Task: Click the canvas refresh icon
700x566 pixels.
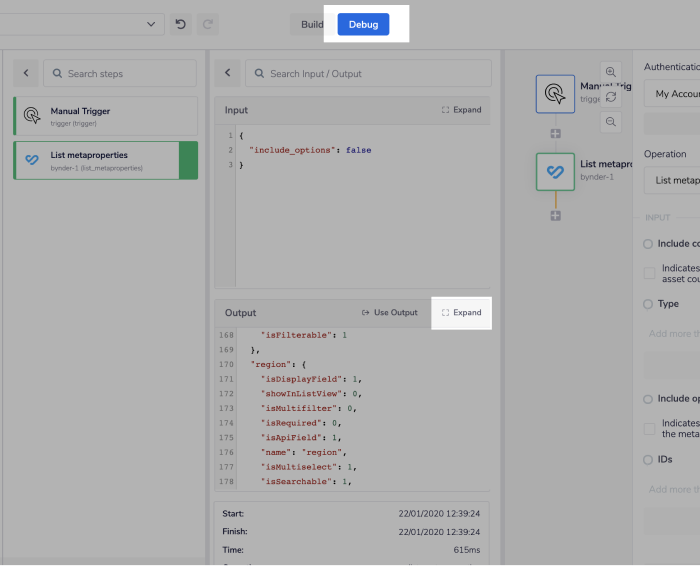Action: tap(611, 97)
